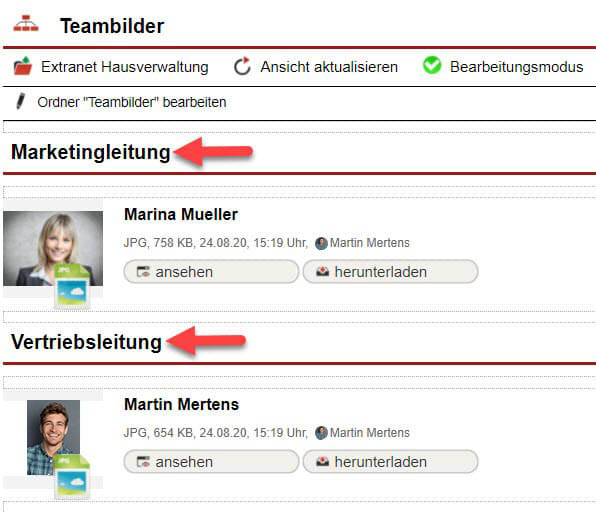Go to Extranet Hausverwaltung

[x=125, y=67]
